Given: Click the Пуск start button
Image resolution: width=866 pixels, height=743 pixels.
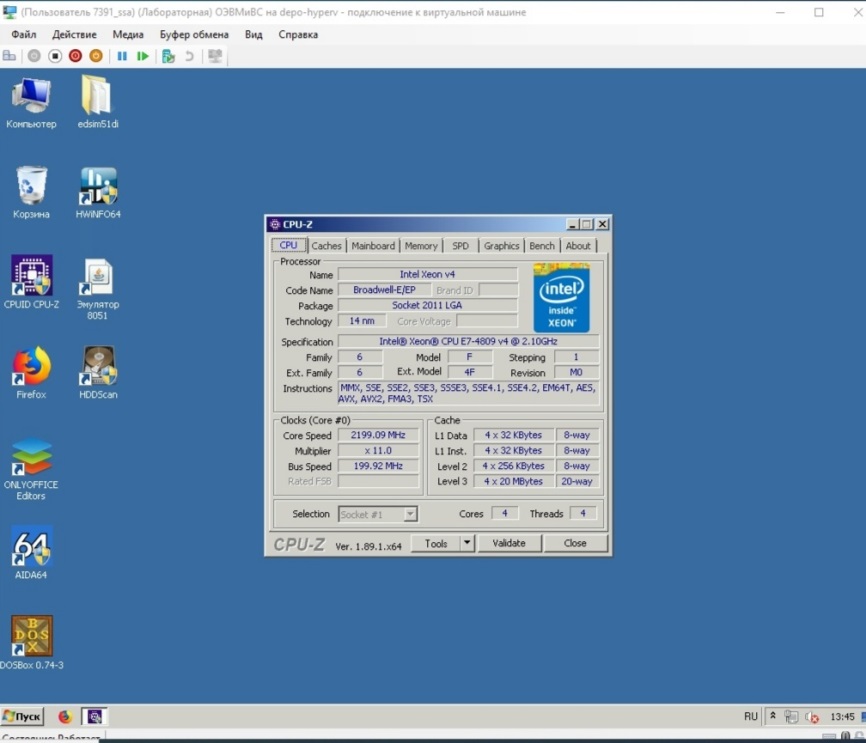Looking at the screenshot, I should click(x=22, y=716).
